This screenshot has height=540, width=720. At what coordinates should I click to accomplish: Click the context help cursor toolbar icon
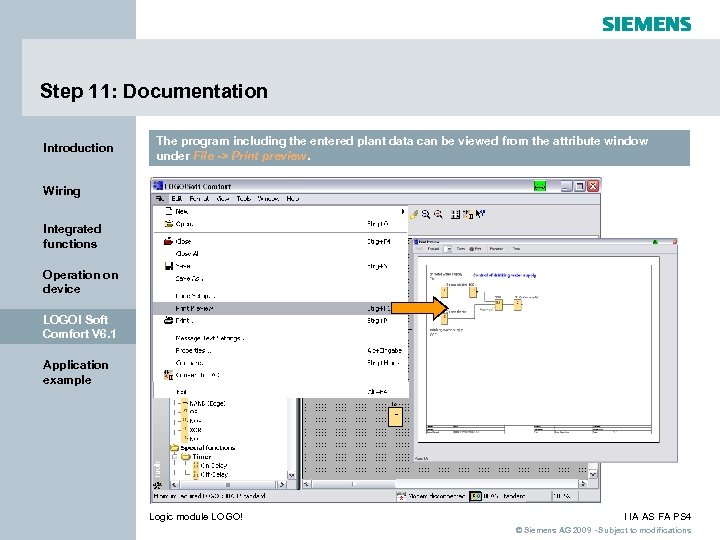tap(480, 214)
